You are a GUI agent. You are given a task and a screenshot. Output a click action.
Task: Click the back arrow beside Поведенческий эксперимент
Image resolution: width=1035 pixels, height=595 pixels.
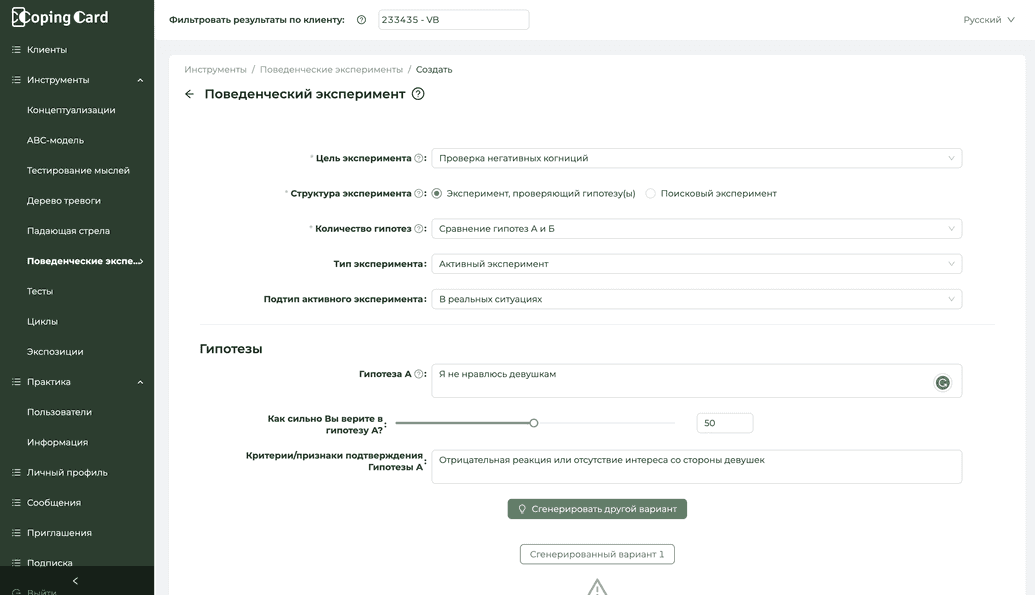pos(189,94)
